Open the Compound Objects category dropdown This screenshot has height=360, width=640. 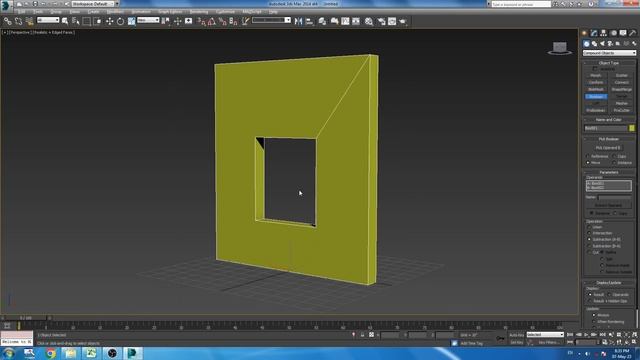point(609,53)
